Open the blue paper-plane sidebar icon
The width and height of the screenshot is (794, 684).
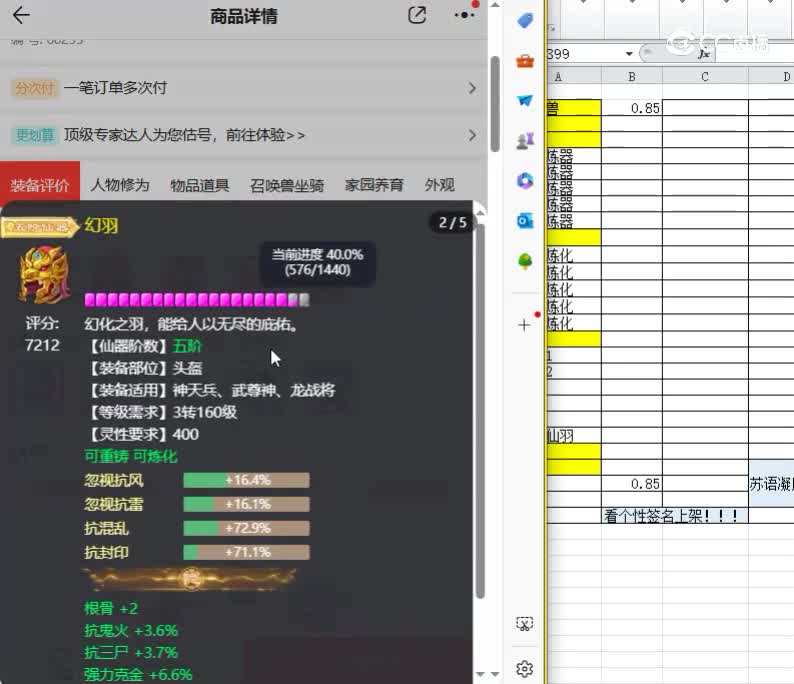tap(525, 100)
